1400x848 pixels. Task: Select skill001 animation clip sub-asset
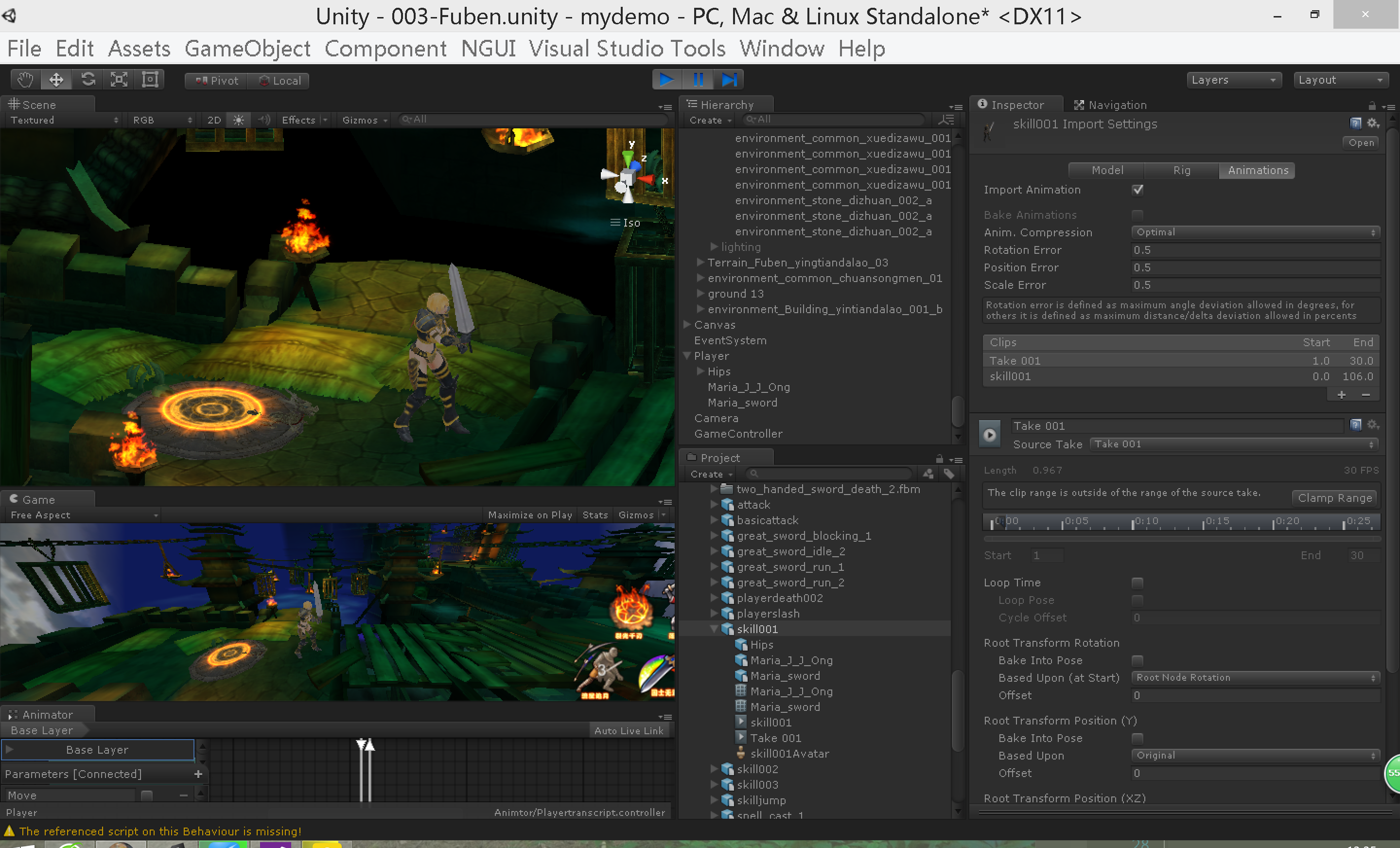(770, 723)
